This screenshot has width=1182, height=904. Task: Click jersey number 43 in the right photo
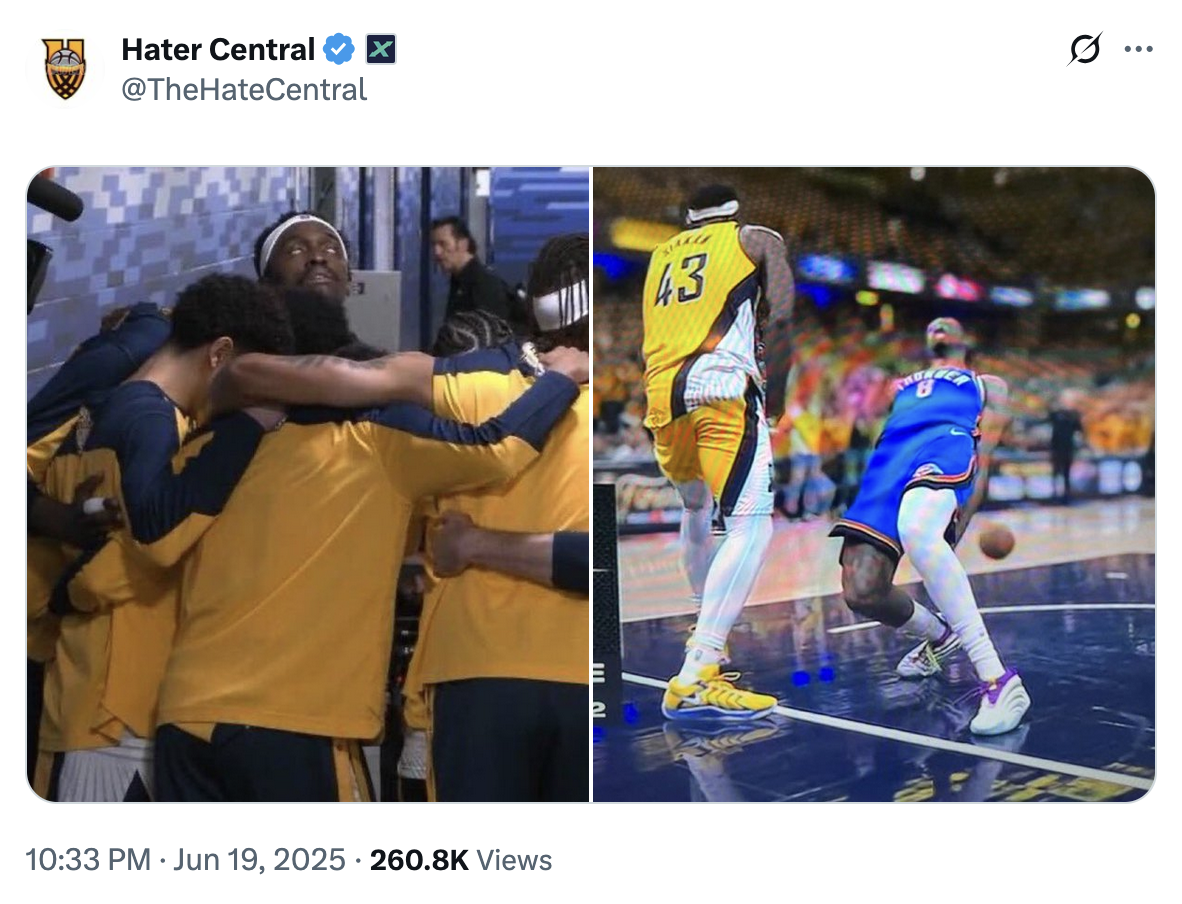tap(680, 280)
